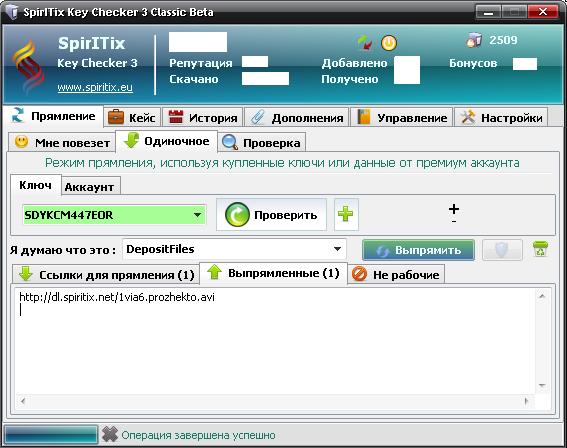The width and height of the screenshot is (567, 448).
Task: Click the Бонусов label
Action: pos(473,63)
